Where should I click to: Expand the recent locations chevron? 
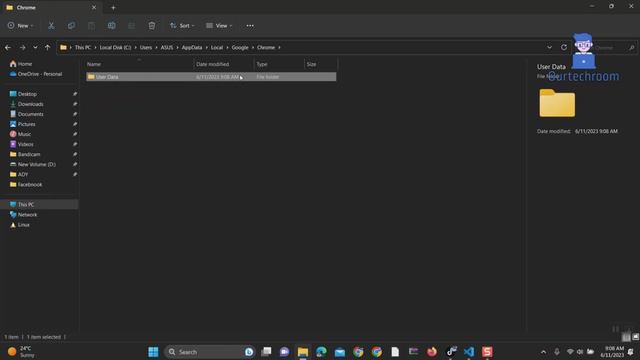[x=35, y=48]
